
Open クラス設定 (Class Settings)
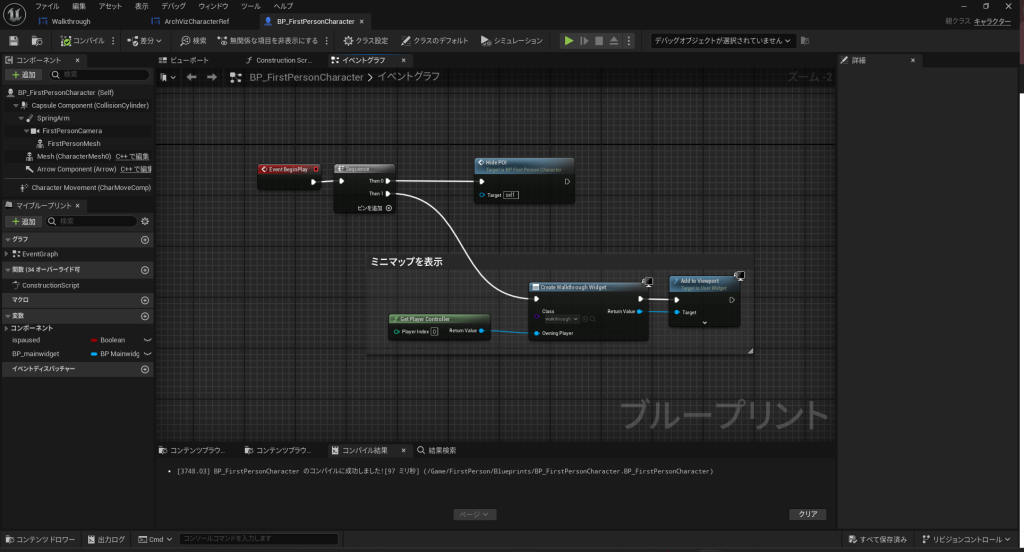365,41
